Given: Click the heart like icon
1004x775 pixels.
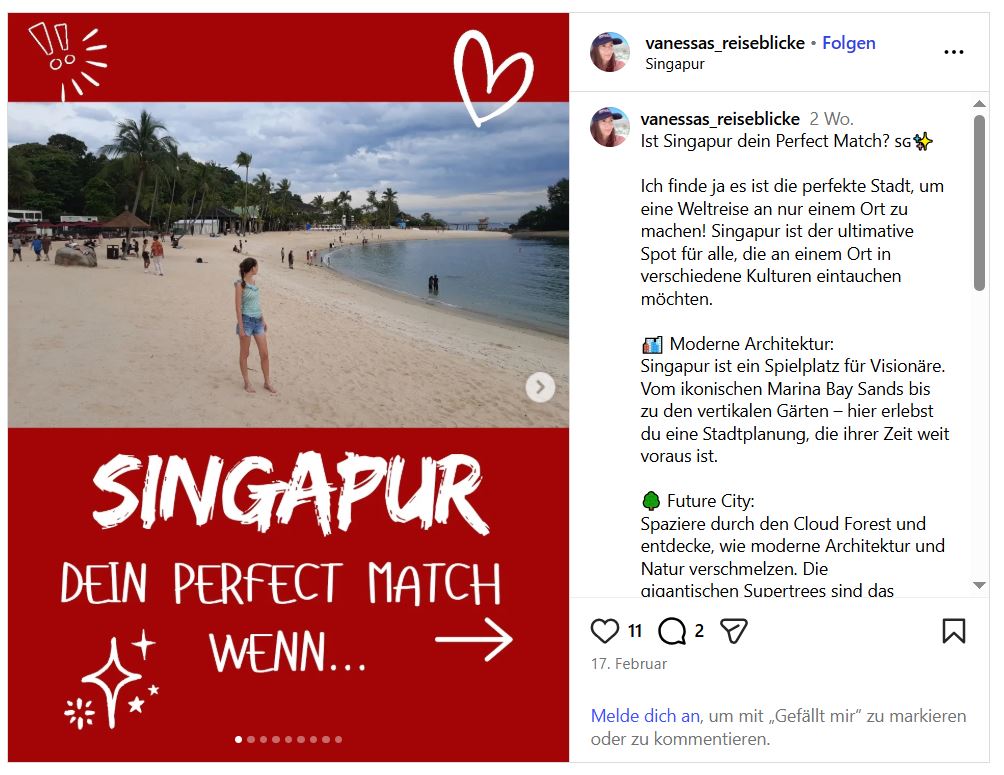Looking at the screenshot, I should point(604,631).
